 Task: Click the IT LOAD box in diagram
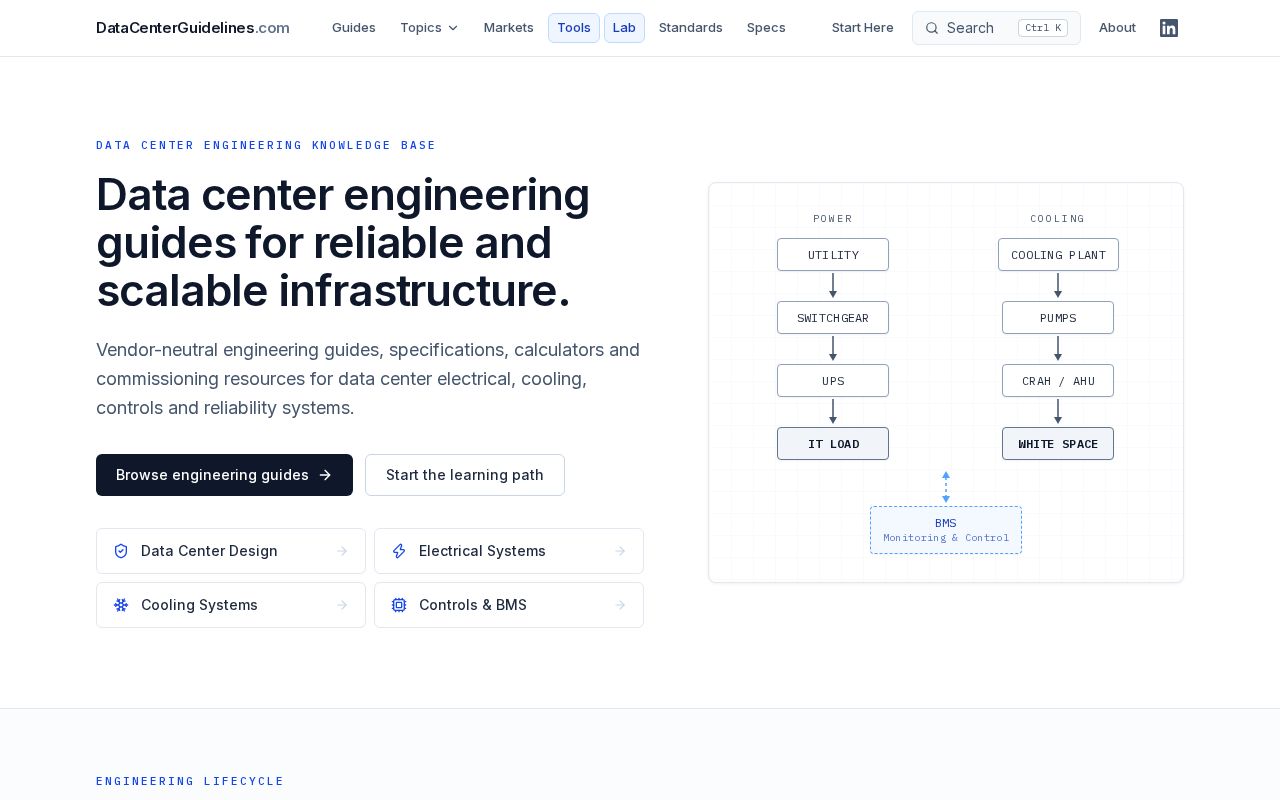click(833, 444)
